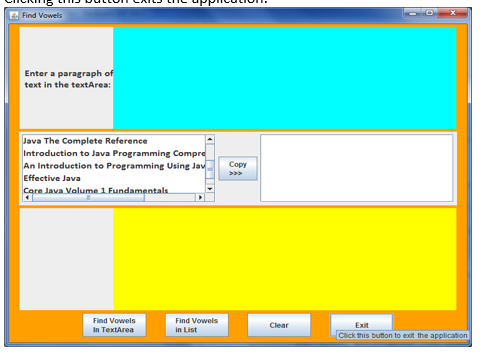Screen dimensions: 483x361
Task: Click the Java icon in title bar
Action: 14,16
